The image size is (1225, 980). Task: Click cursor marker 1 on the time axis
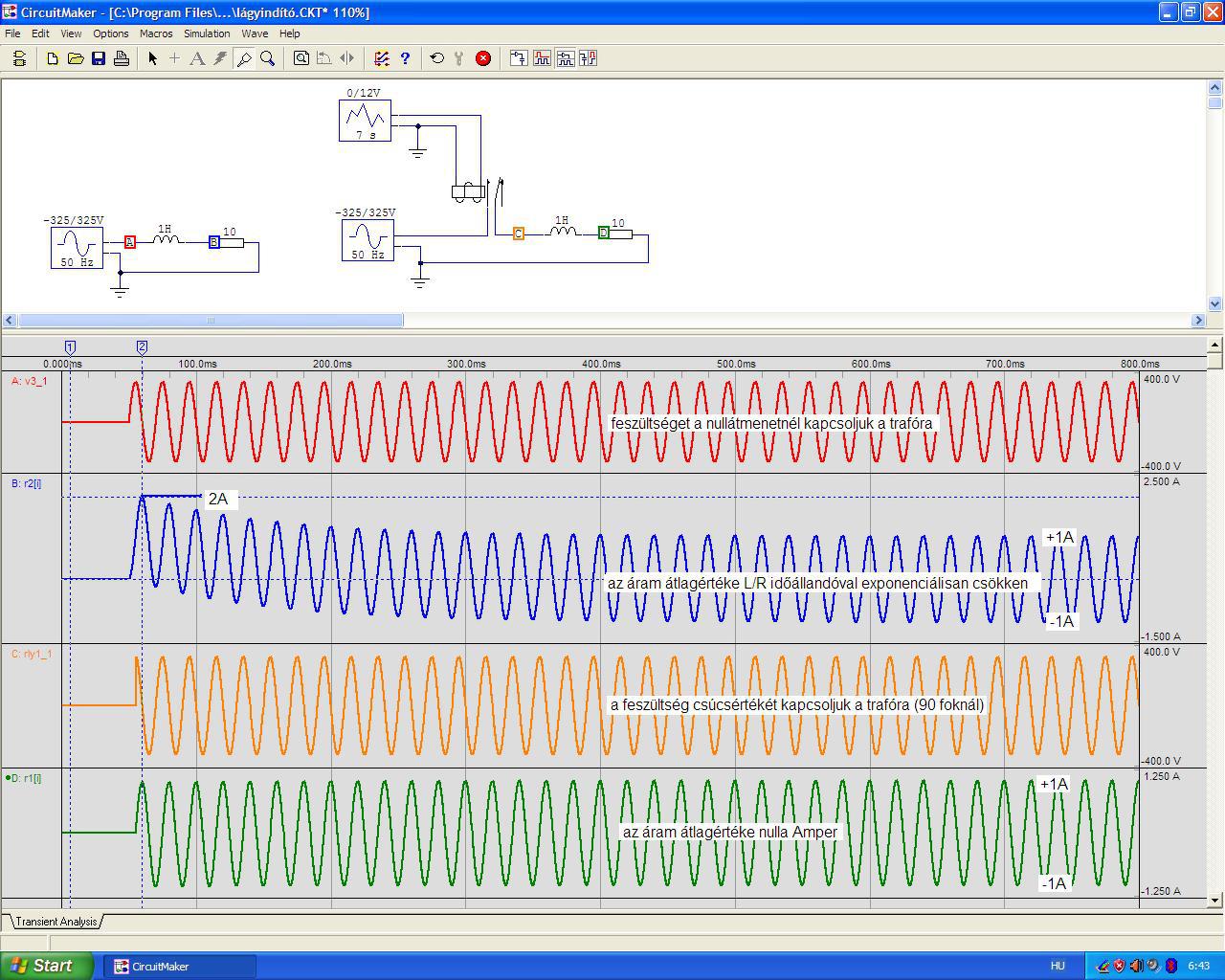pyautogui.click(x=70, y=347)
